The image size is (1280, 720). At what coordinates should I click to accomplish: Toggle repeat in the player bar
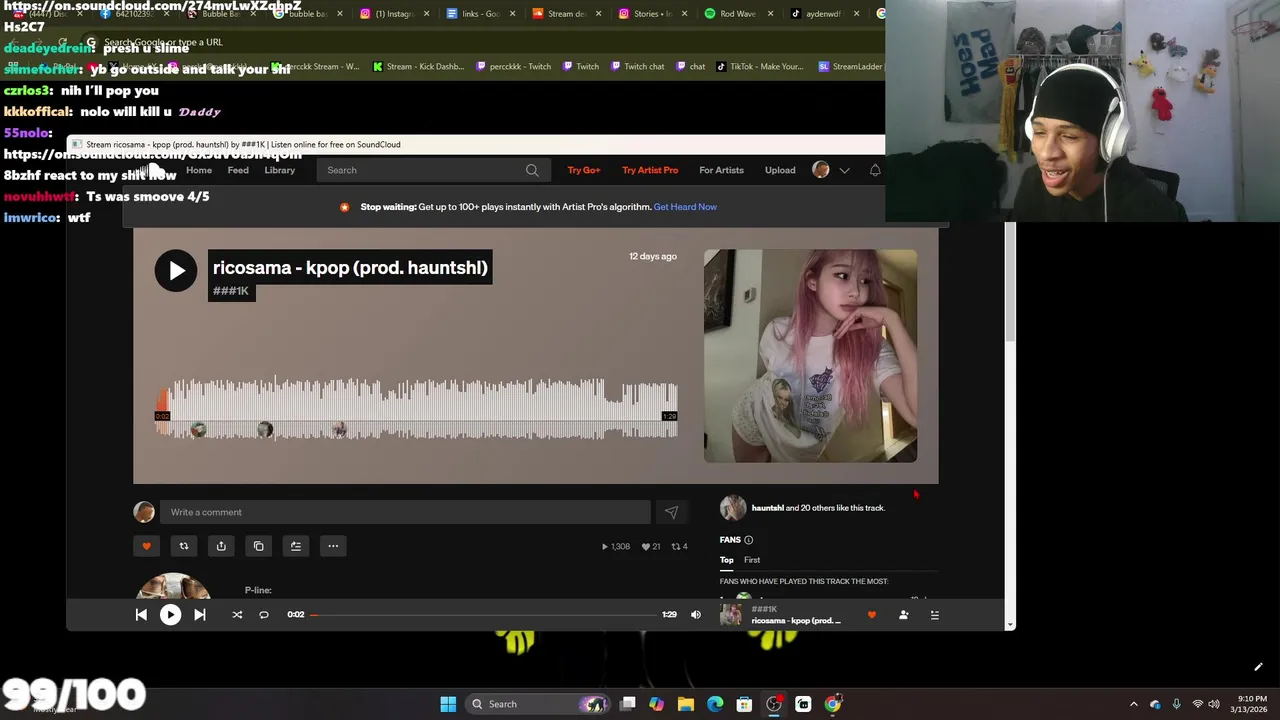pyautogui.click(x=264, y=615)
